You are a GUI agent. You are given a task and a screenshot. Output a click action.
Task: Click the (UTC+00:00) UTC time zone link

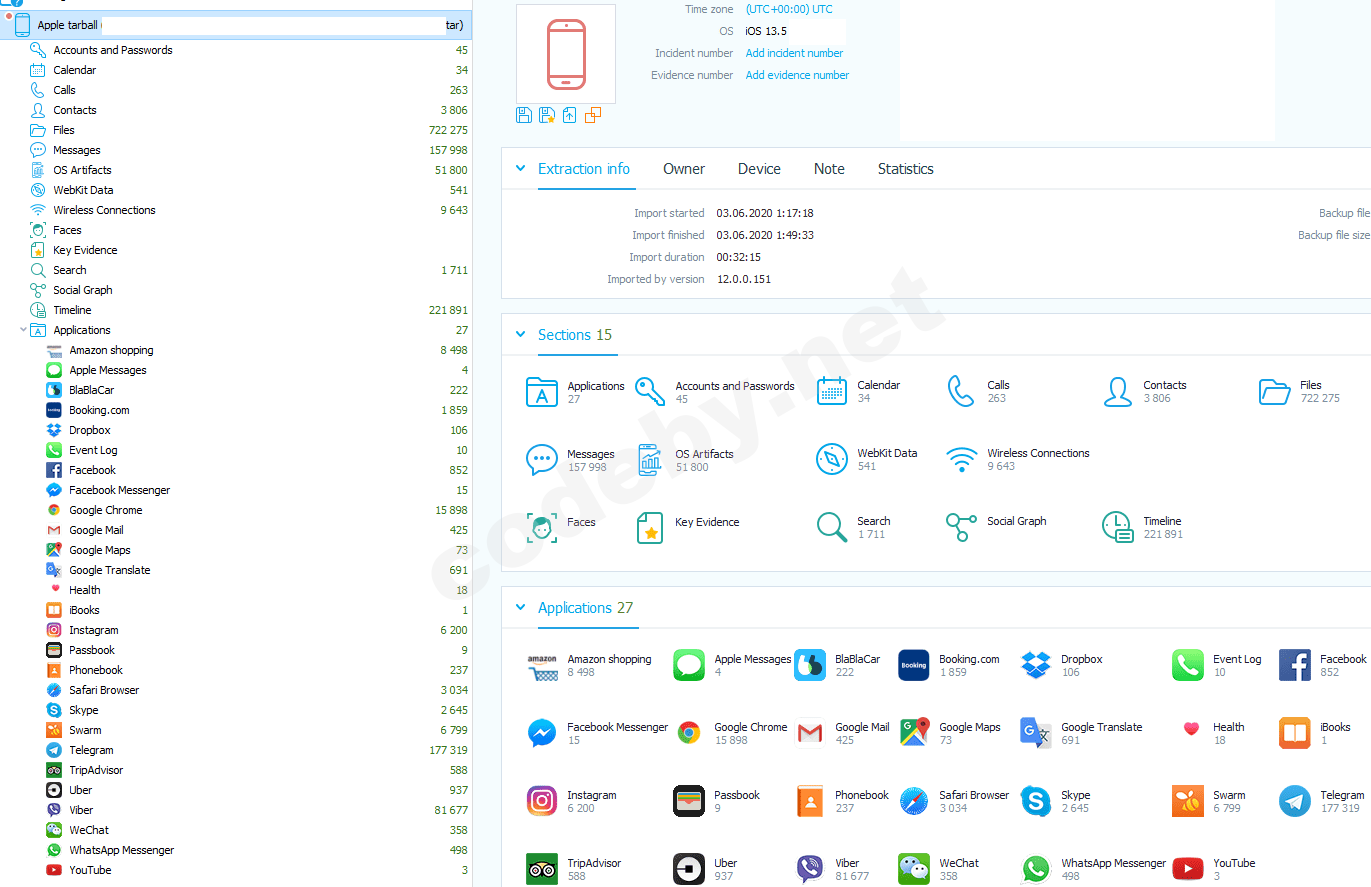[x=789, y=9]
